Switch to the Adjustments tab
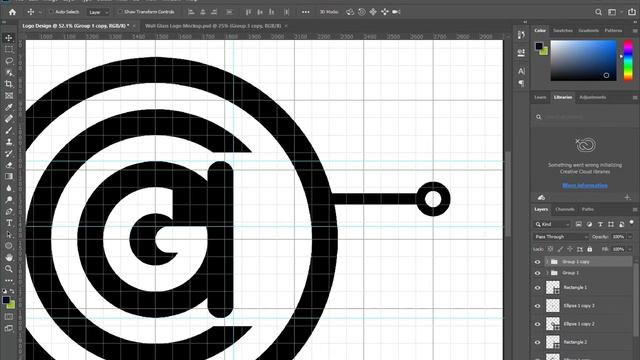 592,98
